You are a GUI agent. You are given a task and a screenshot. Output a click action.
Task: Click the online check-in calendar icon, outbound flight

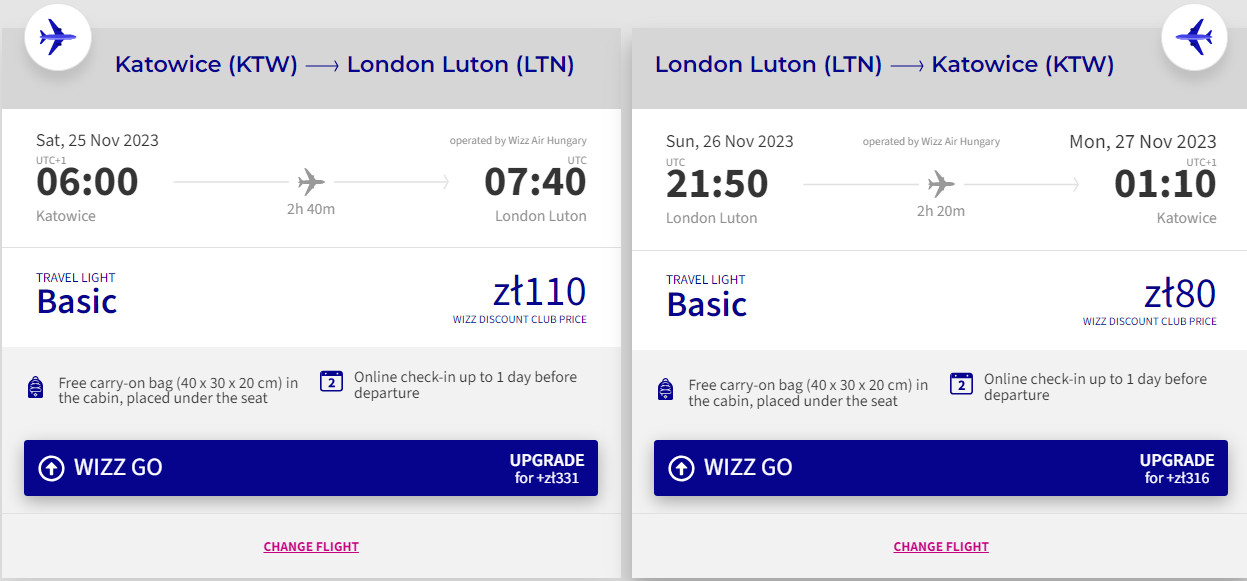click(331, 382)
